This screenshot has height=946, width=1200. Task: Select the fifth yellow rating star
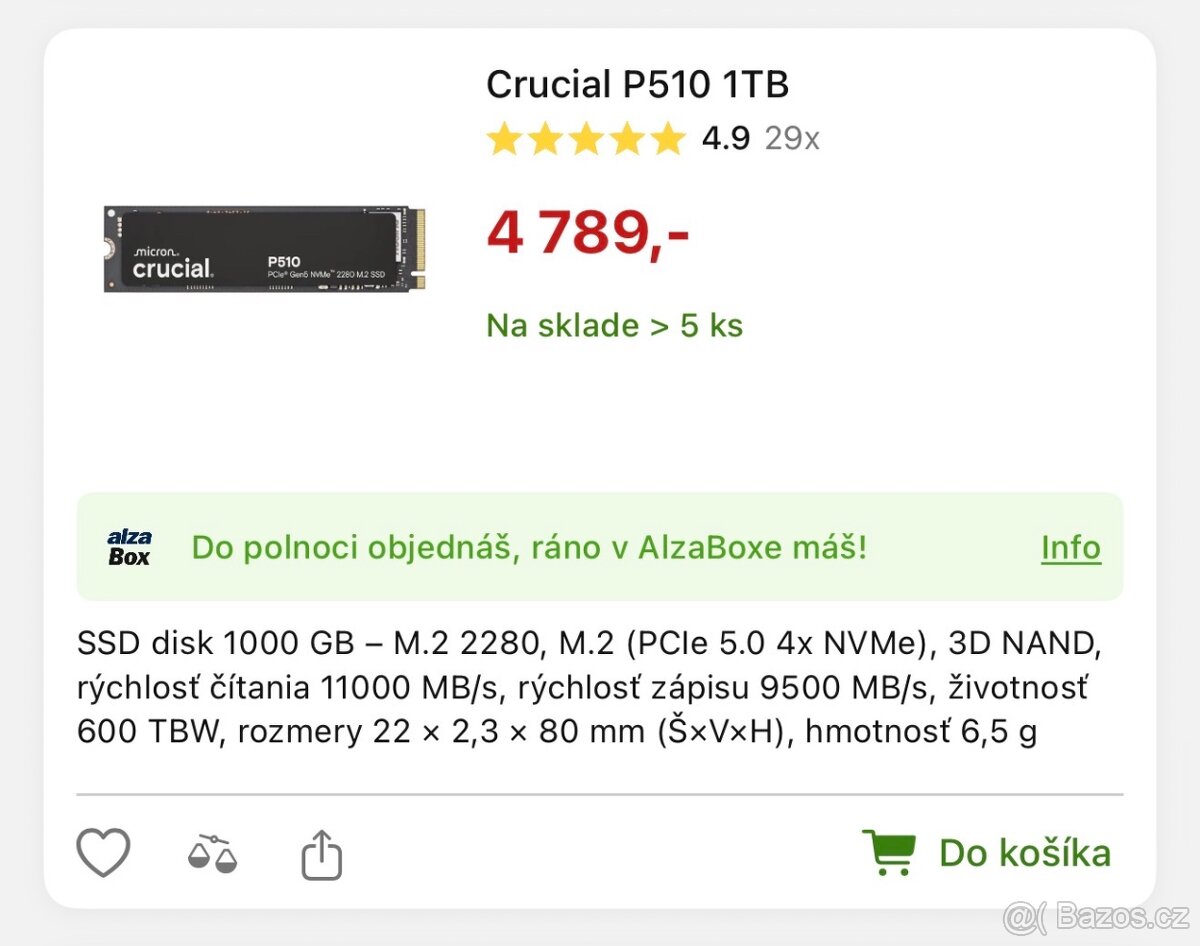[x=667, y=139]
